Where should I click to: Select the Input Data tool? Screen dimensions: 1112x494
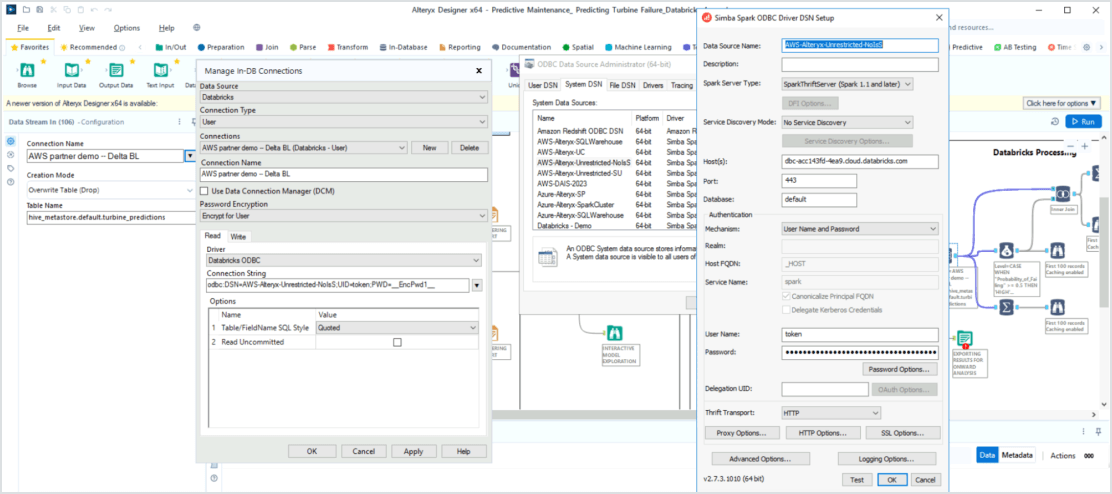point(71,70)
